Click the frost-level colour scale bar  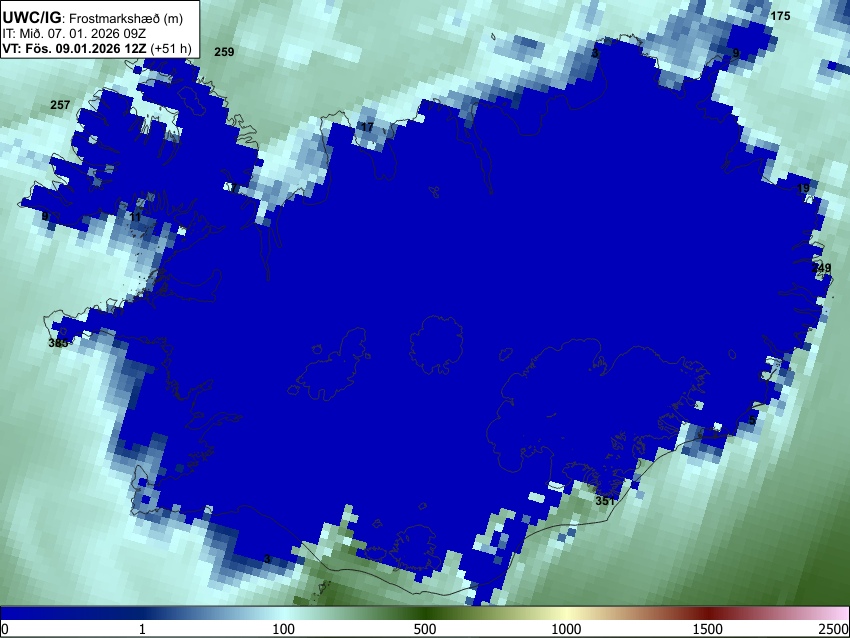425,613
